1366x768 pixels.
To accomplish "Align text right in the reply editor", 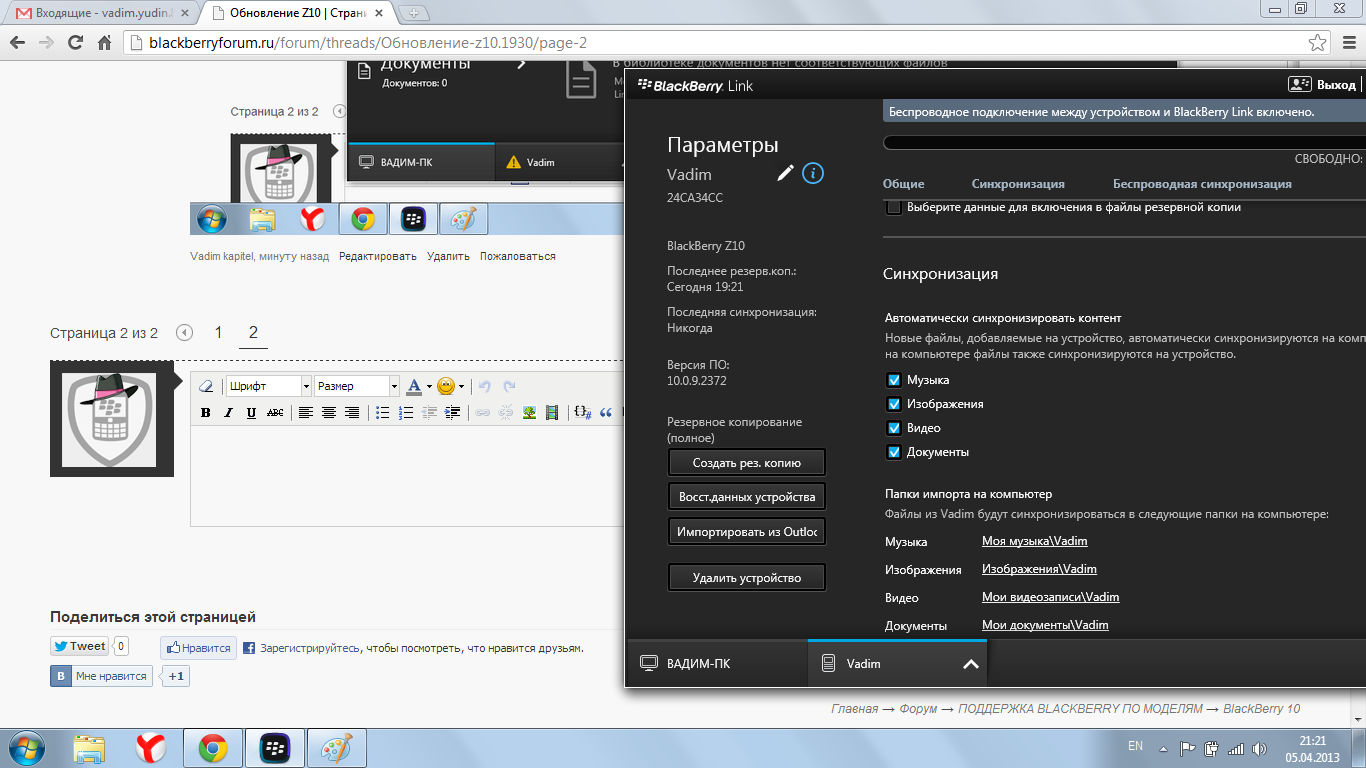I will (352, 412).
